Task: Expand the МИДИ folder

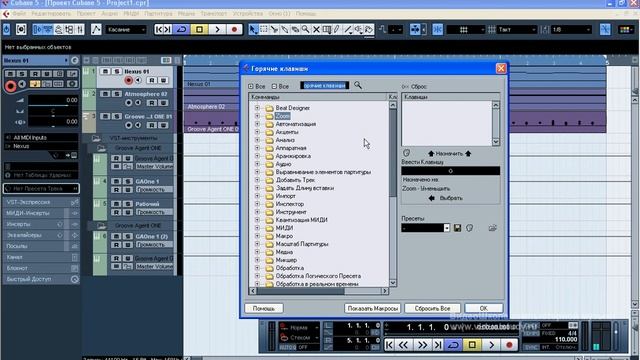Action: [257, 228]
